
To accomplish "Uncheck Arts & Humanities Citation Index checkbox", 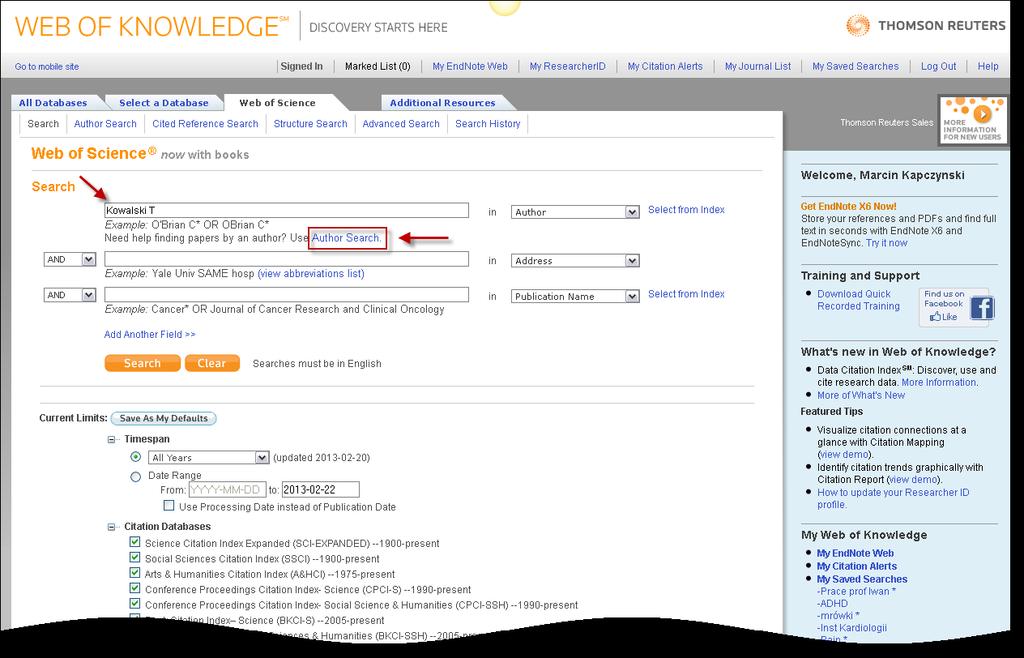I will (135, 573).
